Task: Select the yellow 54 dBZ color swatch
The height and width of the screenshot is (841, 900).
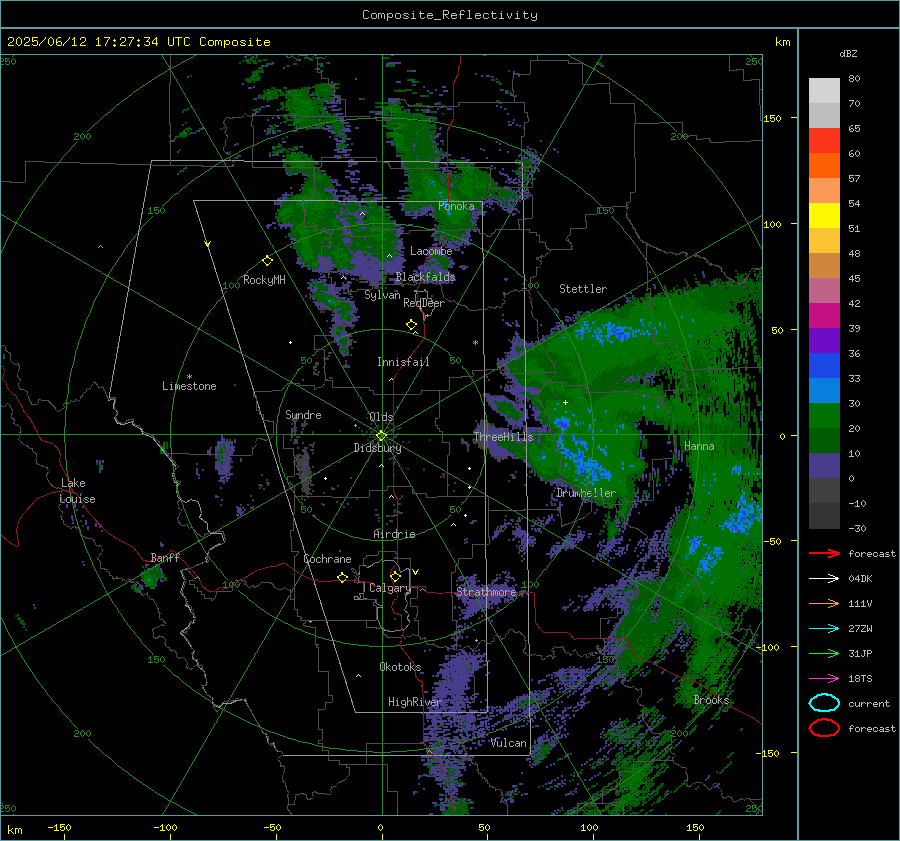Action: point(824,215)
